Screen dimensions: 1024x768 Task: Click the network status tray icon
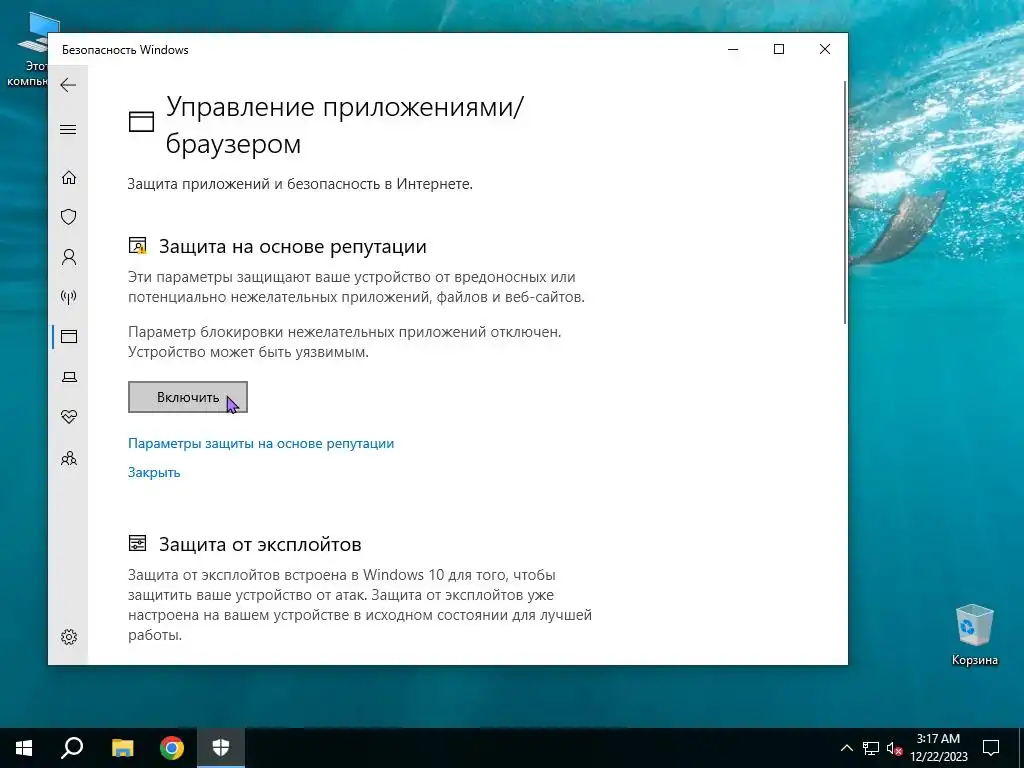point(871,748)
